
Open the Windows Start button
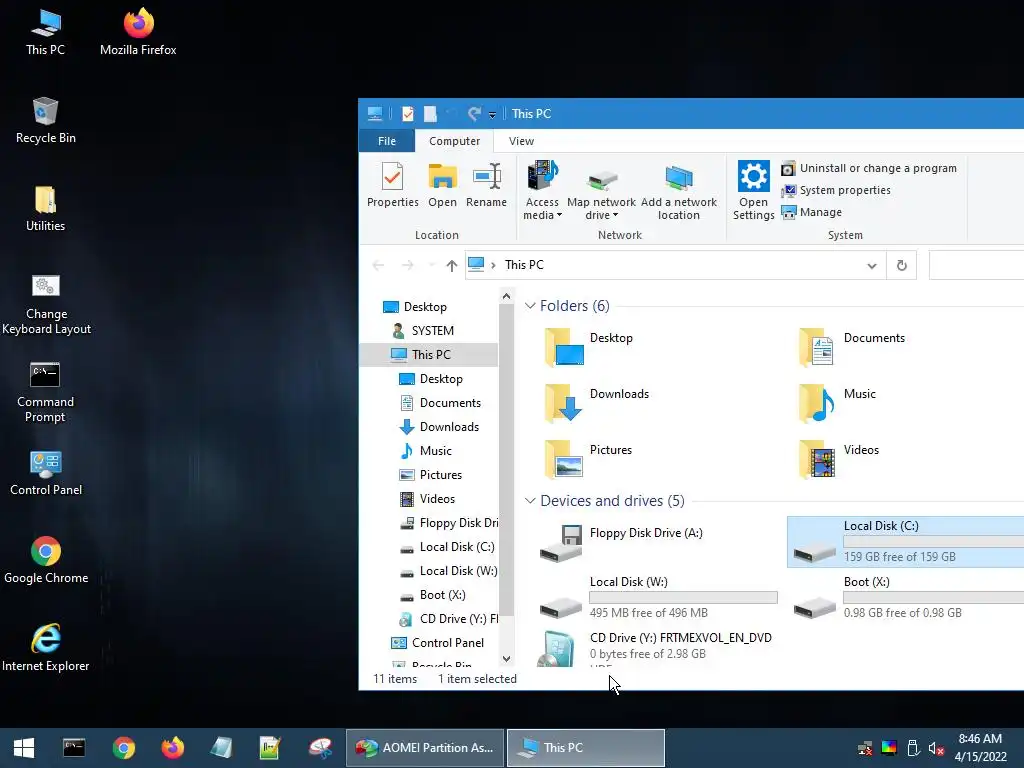click(x=24, y=748)
